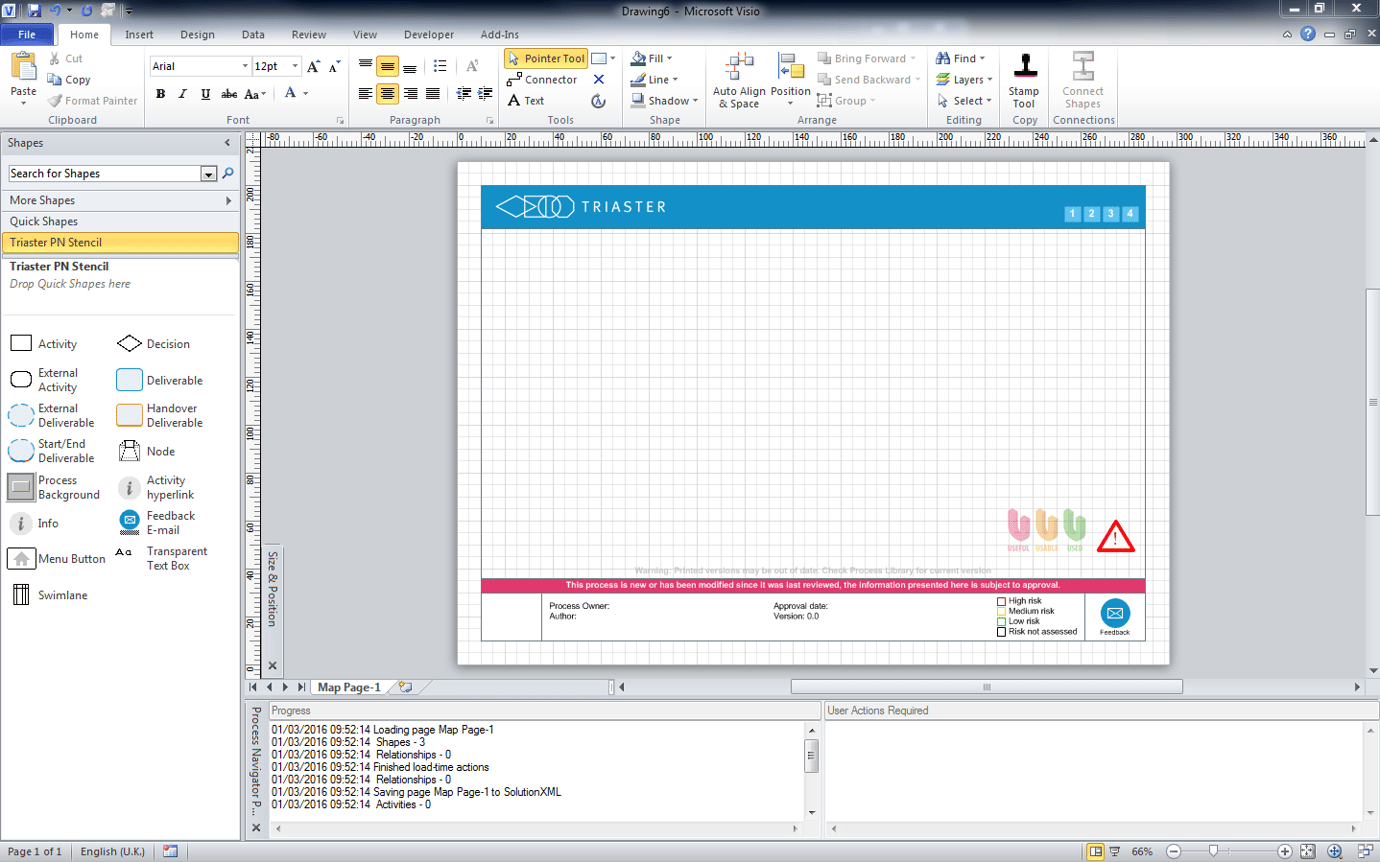Viewport: 1380px width, 862px height.
Task: Open the Developer tab
Action: tap(428, 33)
